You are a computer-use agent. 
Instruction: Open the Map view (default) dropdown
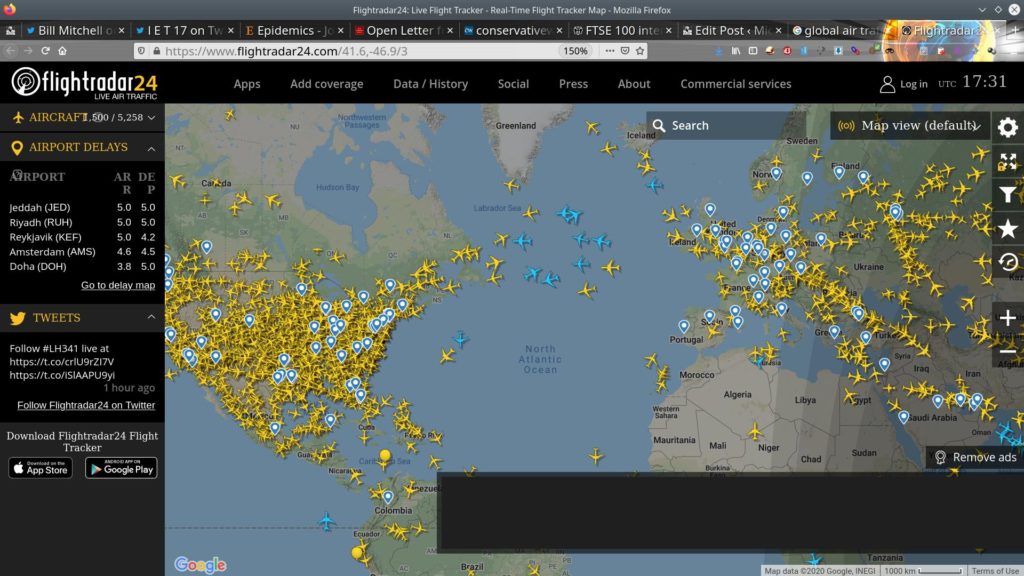coord(910,126)
